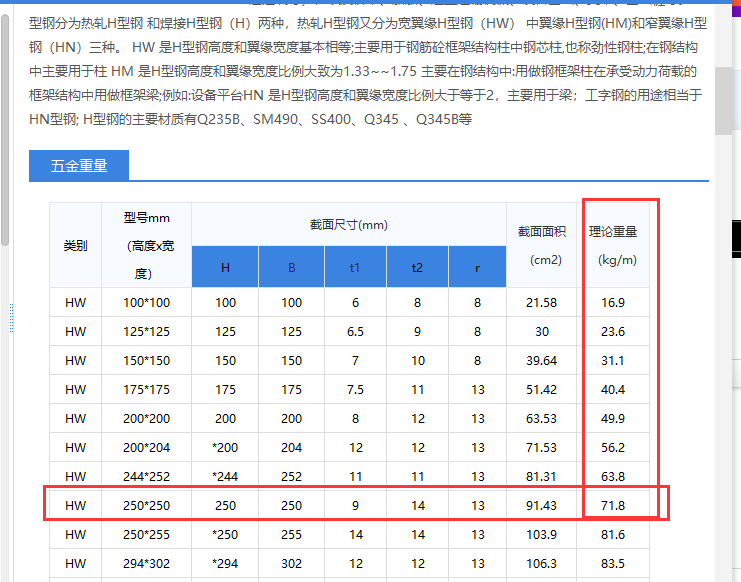
Task: Click B value 302
Action: 292,563
